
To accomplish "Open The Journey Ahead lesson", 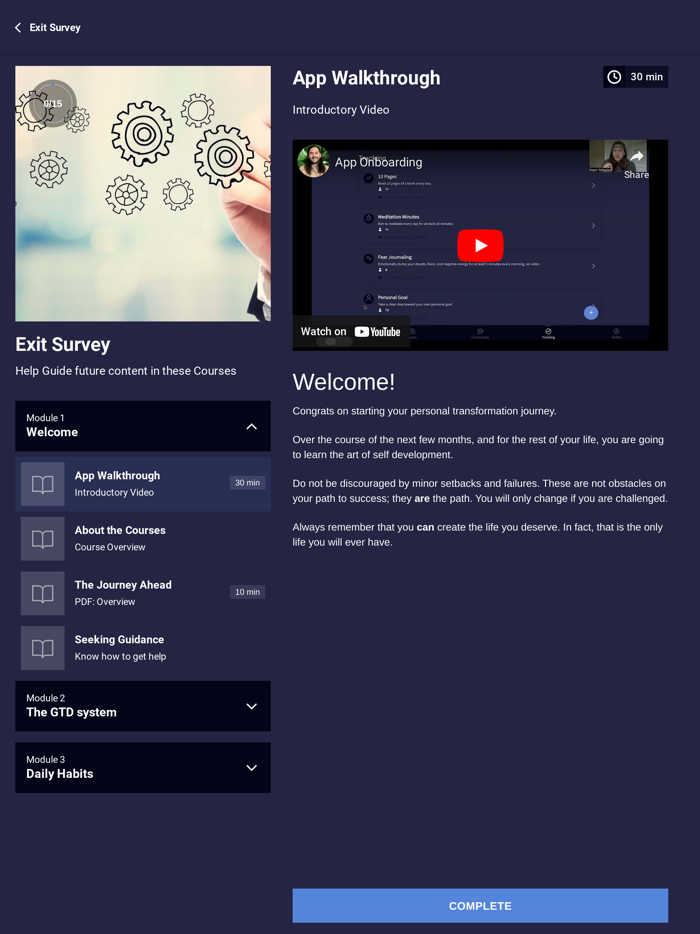I will [x=143, y=593].
